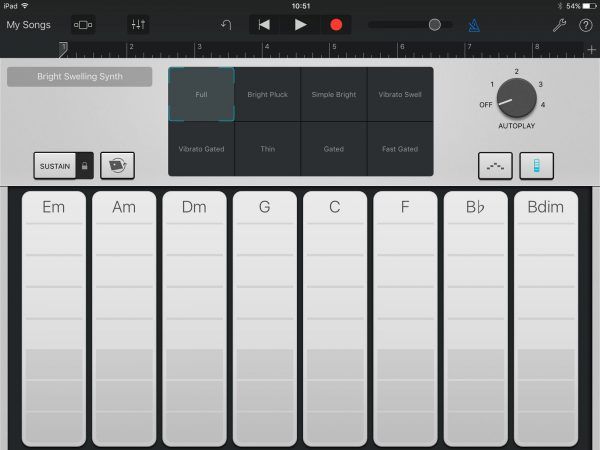The width and height of the screenshot is (600, 450).
Task: Add song section with plus icon
Action: [x=592, y=50]
